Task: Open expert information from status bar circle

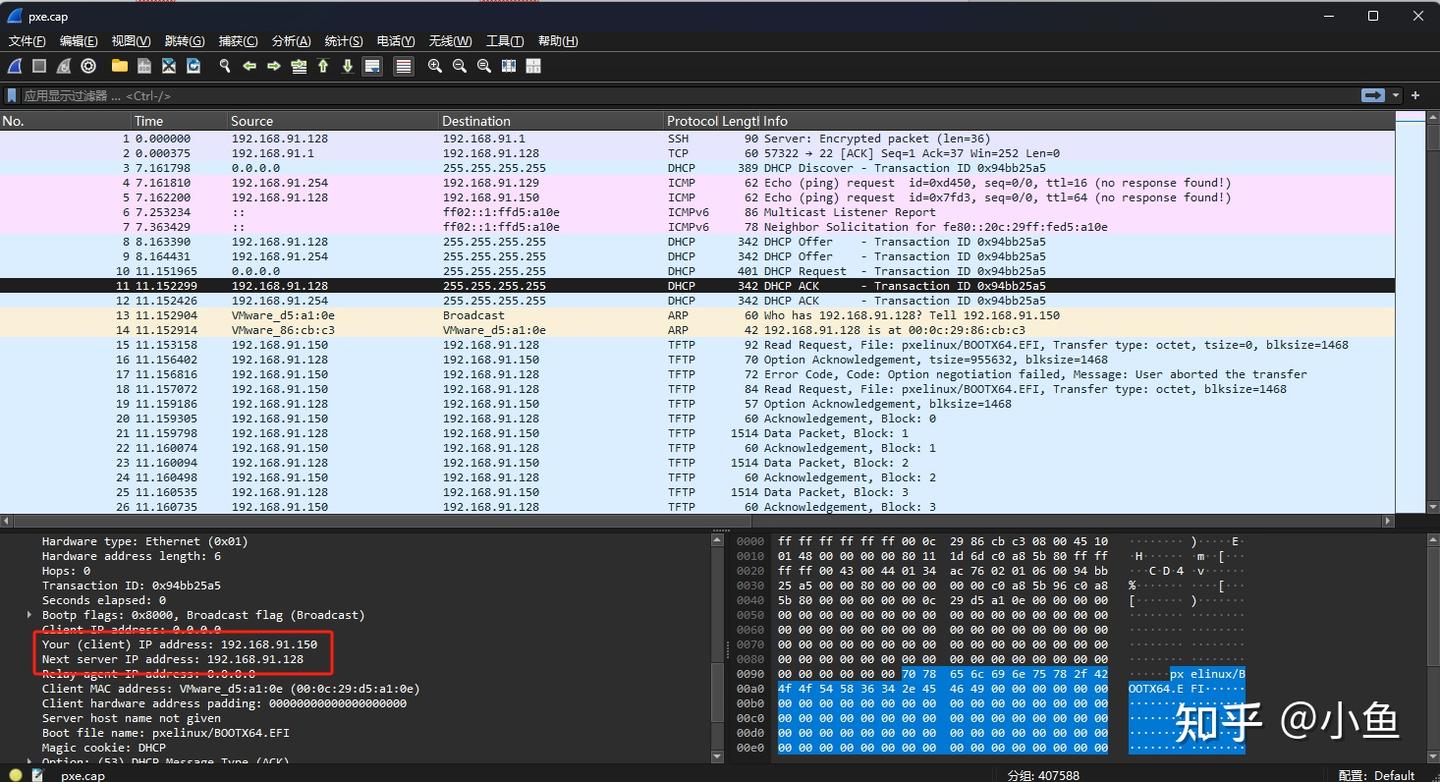Action: coord(15,775)
